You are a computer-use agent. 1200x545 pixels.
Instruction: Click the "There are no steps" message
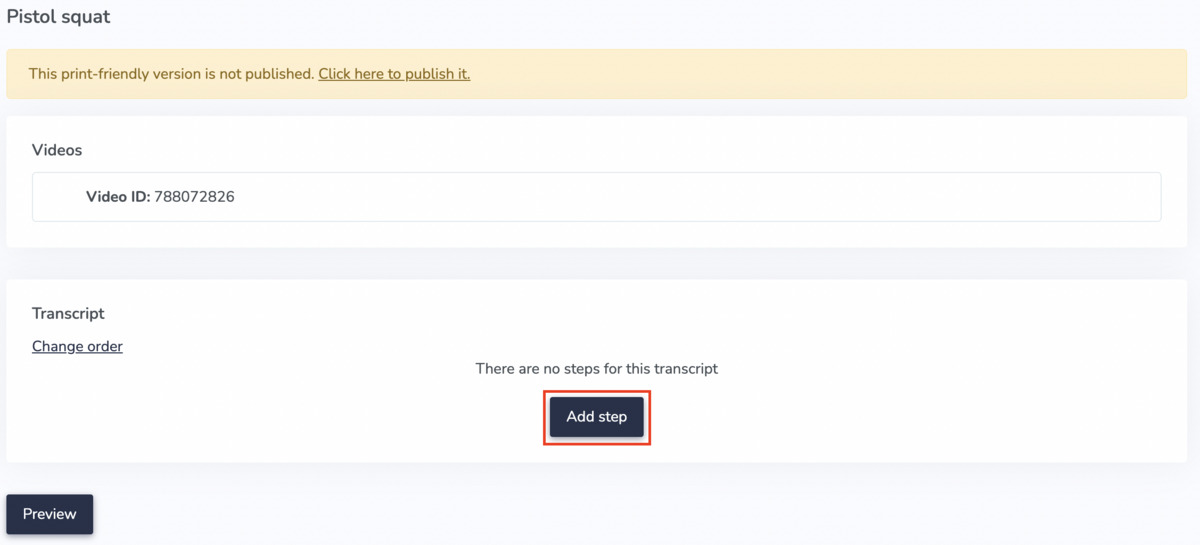[597, 368]
